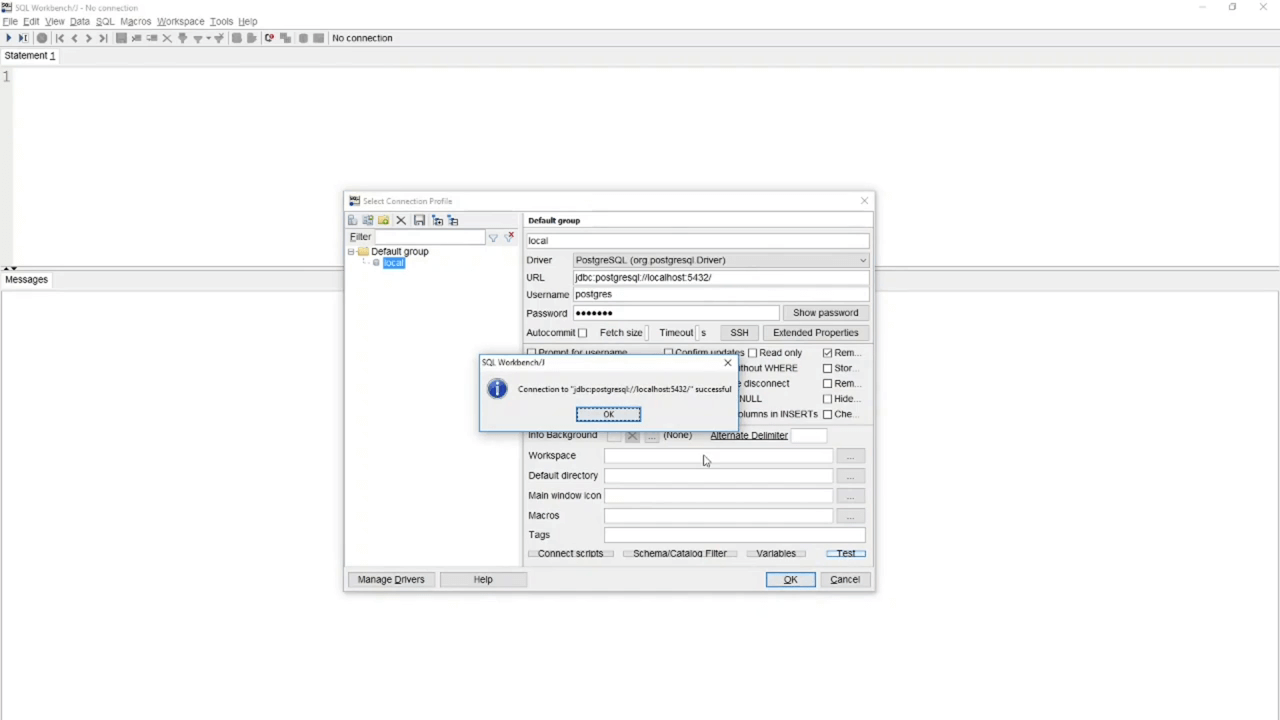Toggle the Hide... checkbox
Image resolution: width=1280 pixels, height=720 pixels.
coord(827,399)
